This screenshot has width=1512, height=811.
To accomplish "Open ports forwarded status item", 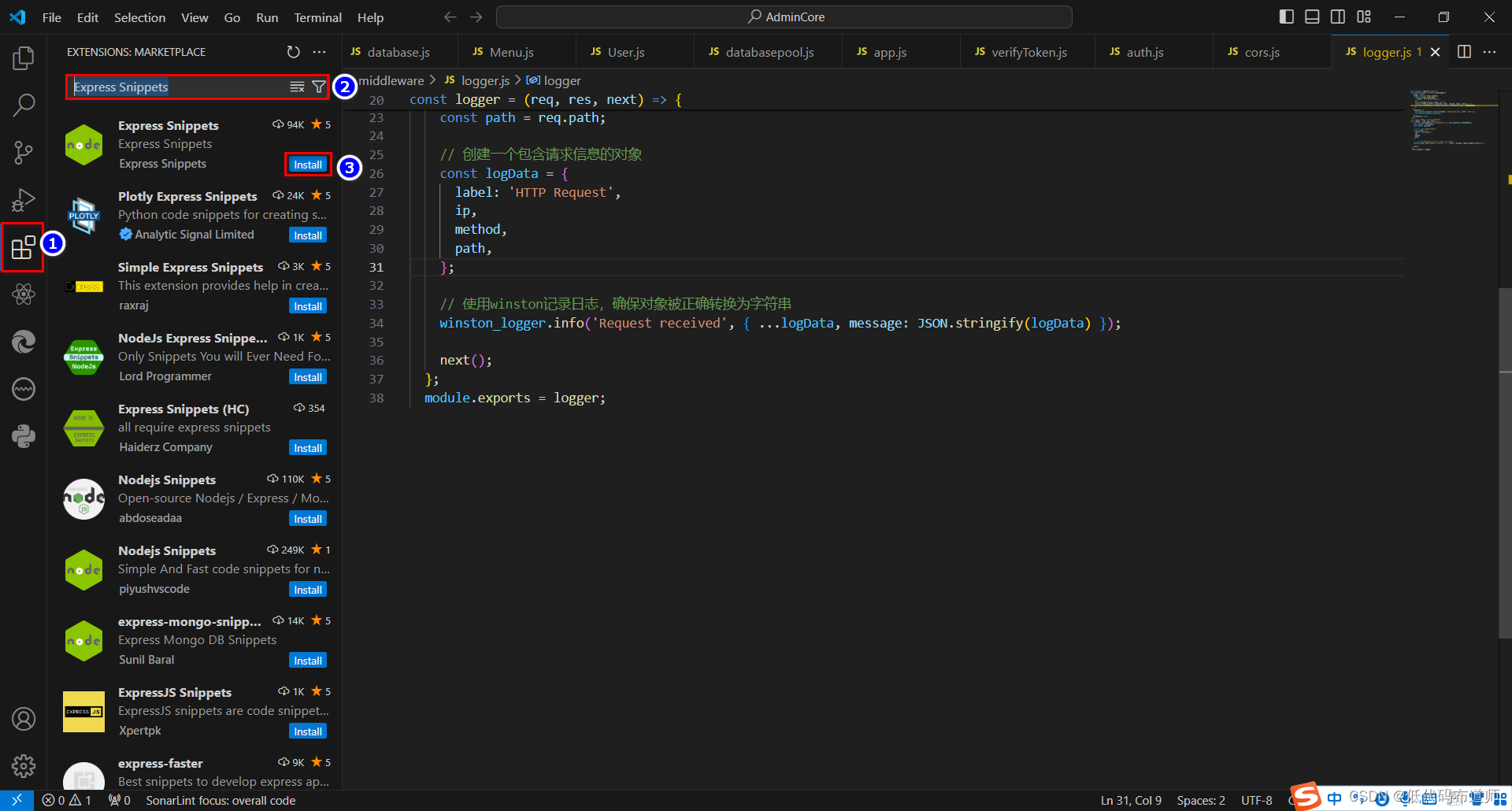I will click(120, 800).
